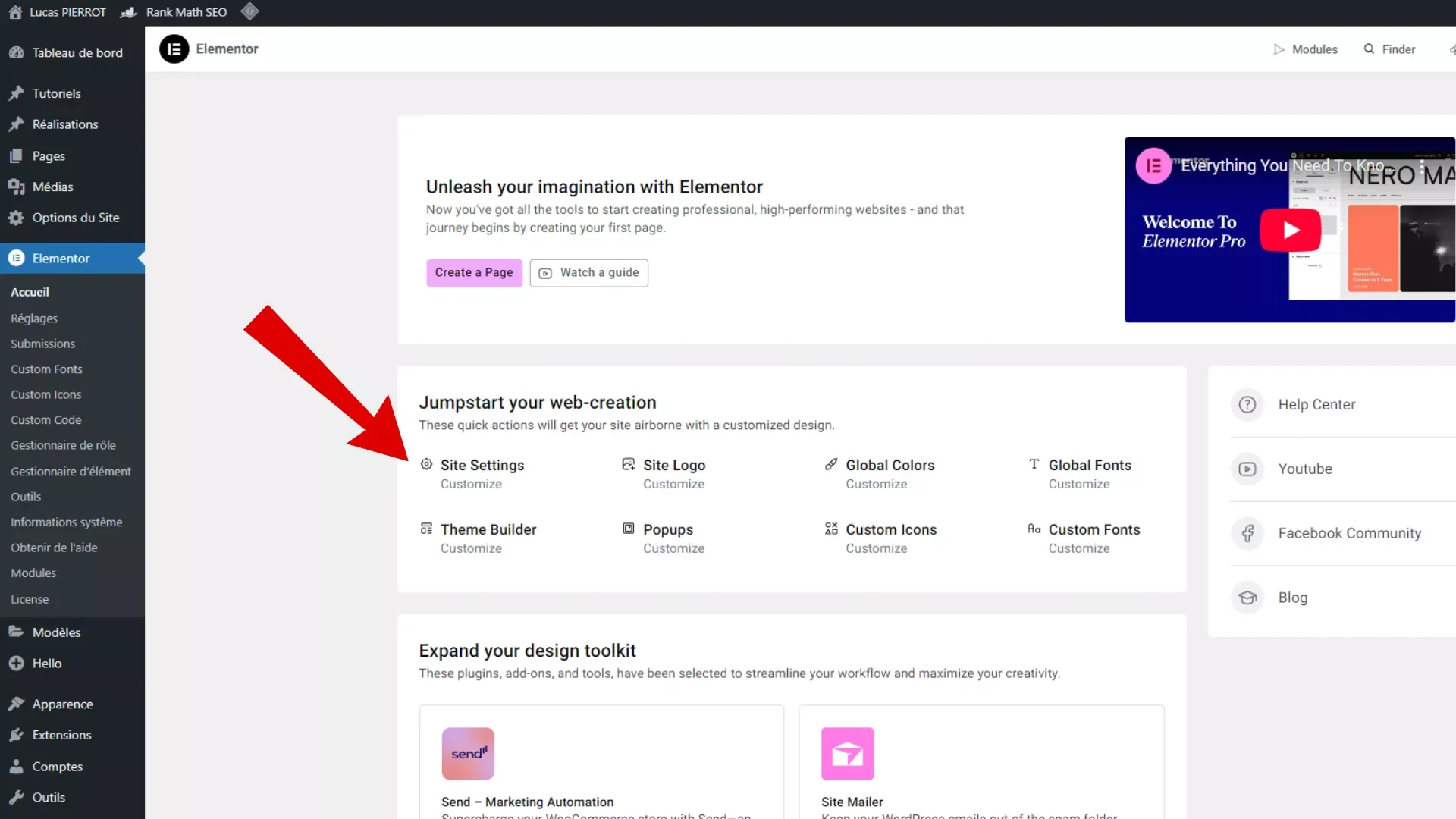Image resolution: width=1456 pixels, height=819 pixels.
Task: Open Obtenir de l'aide submenu item
Action: click(54, 548)
